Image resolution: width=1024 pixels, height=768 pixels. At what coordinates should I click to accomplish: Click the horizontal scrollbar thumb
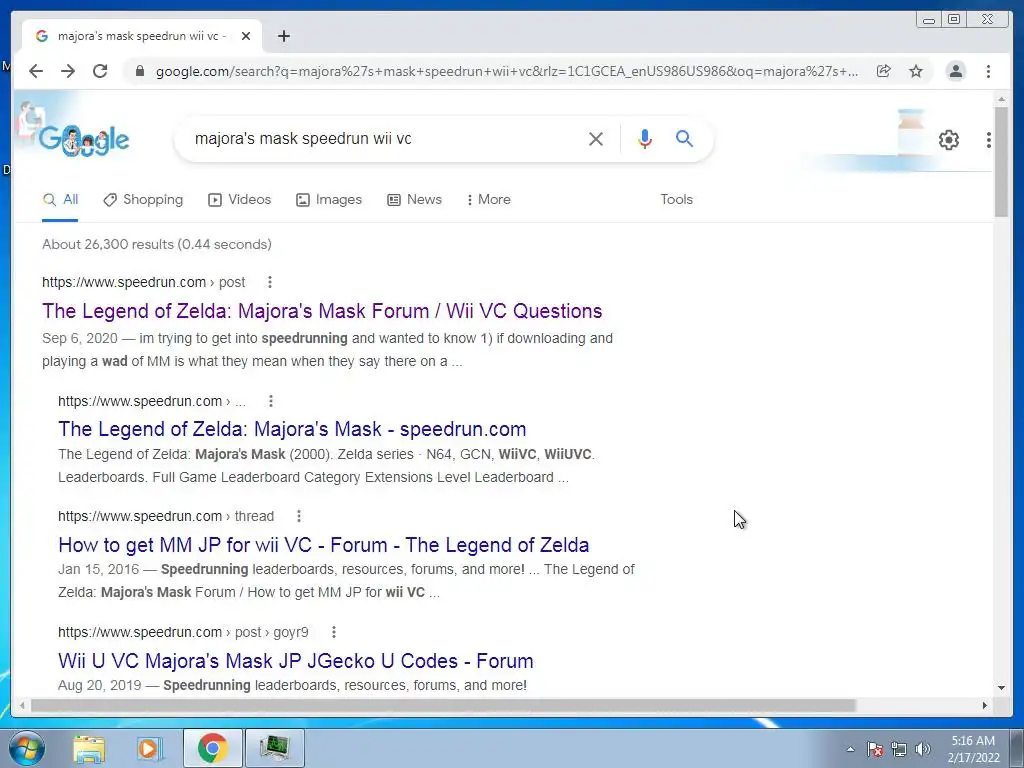click(443, 705)
